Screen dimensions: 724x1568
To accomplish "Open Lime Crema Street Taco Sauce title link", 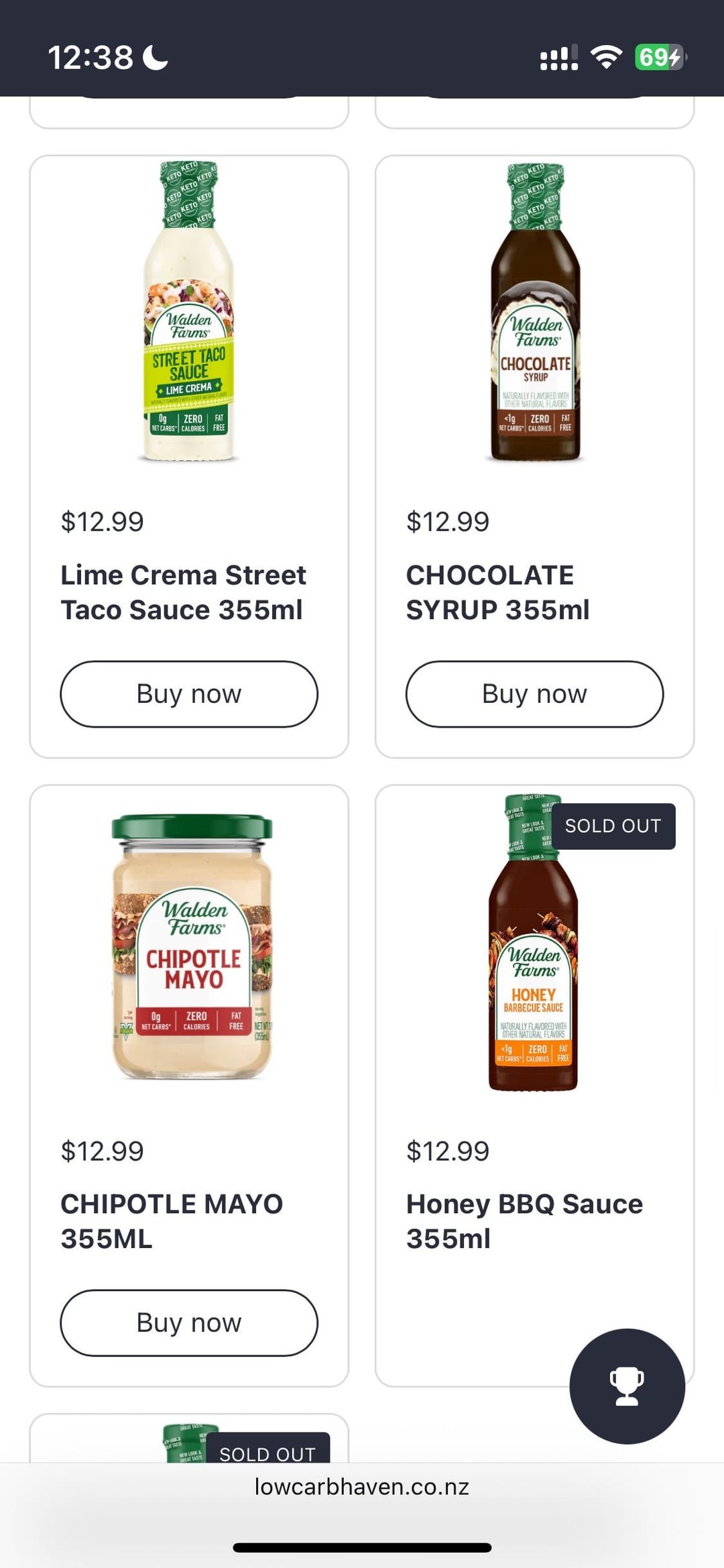I will (x=183, y=592).
